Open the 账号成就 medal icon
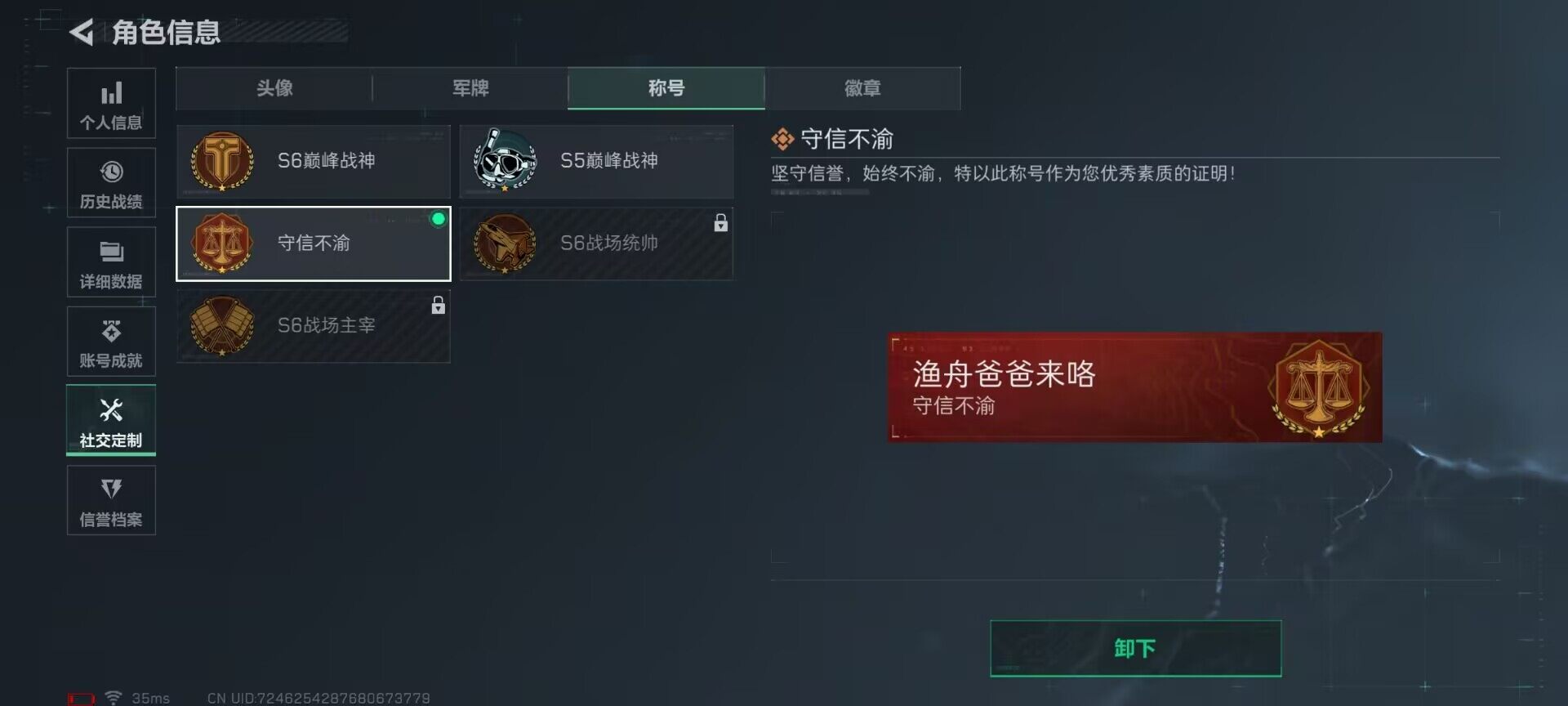Viewport: 1568px width, 706px height. 112,330
